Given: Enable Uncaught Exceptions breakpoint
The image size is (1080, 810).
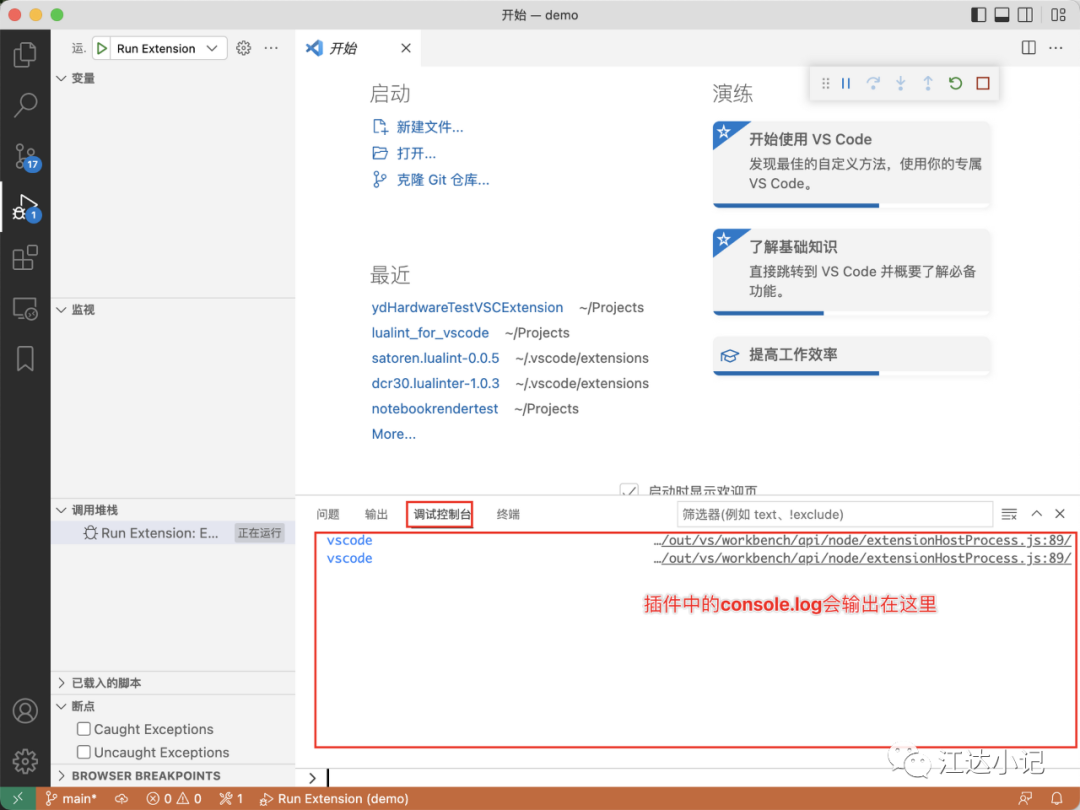Looking at the screenshot, I should (x=84, y=752).
